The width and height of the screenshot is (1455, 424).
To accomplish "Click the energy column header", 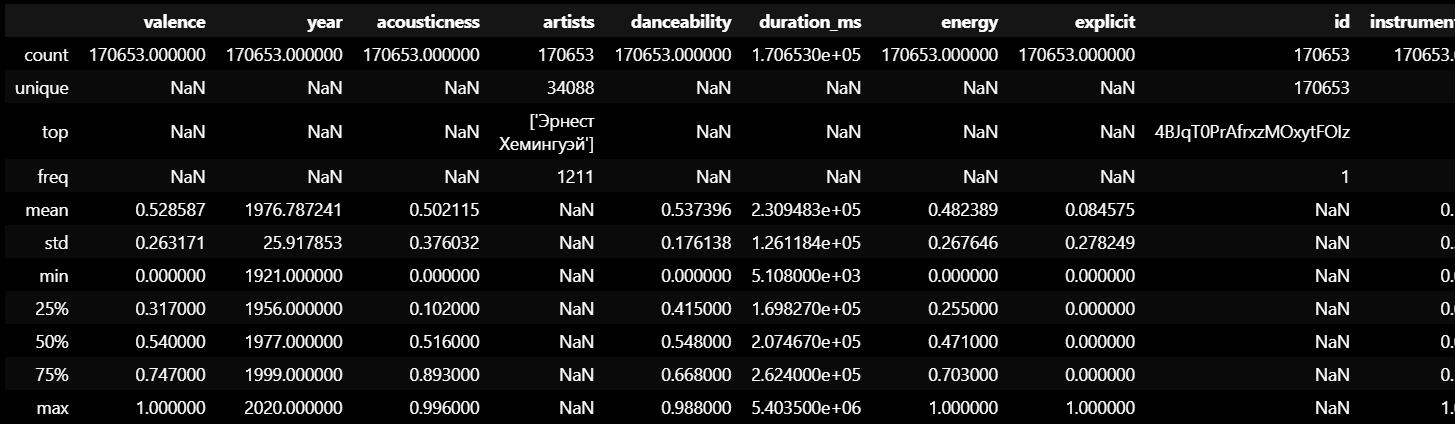I will [970, 21].
